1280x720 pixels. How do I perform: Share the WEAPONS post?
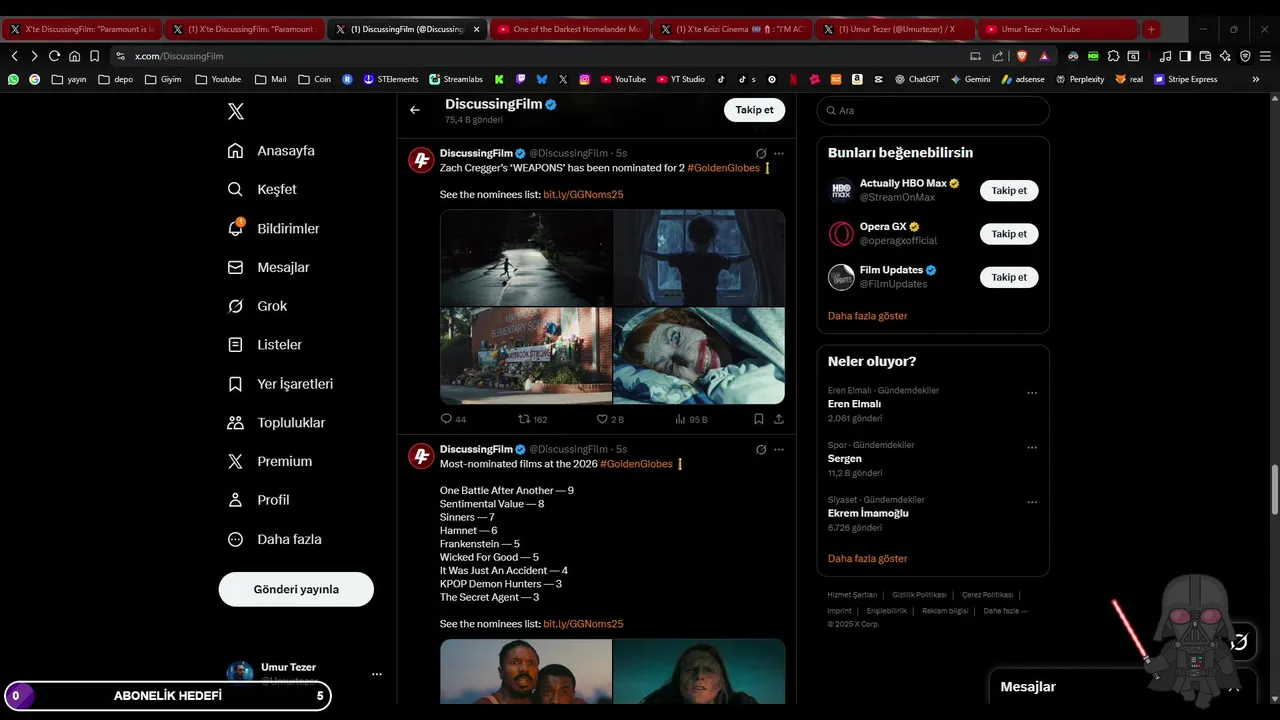pos(779,419)
